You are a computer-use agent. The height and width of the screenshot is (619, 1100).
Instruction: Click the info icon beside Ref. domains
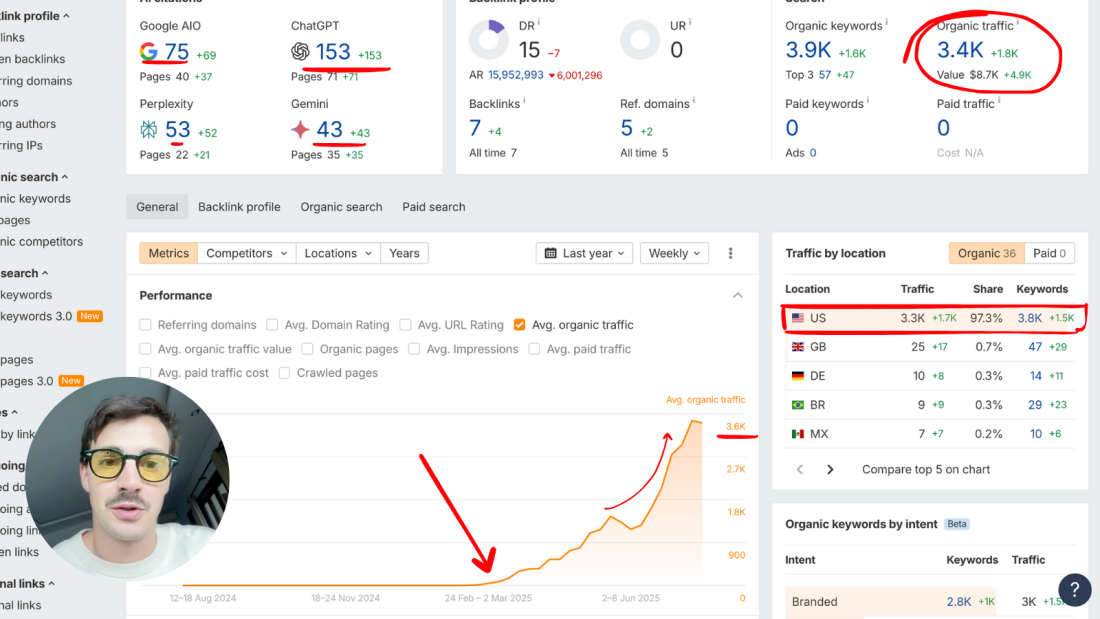tap(694, 100)
